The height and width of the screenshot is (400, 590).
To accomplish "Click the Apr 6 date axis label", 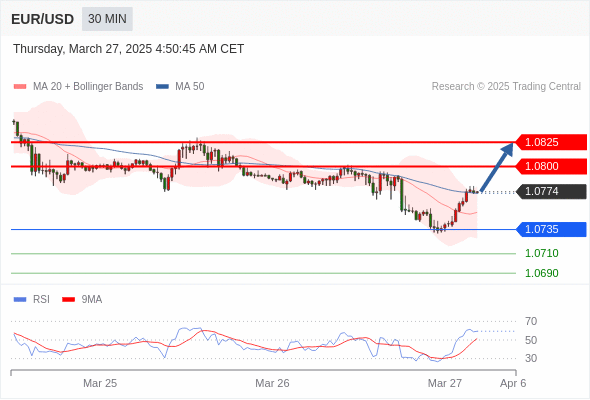I will [x=513, y=383].
